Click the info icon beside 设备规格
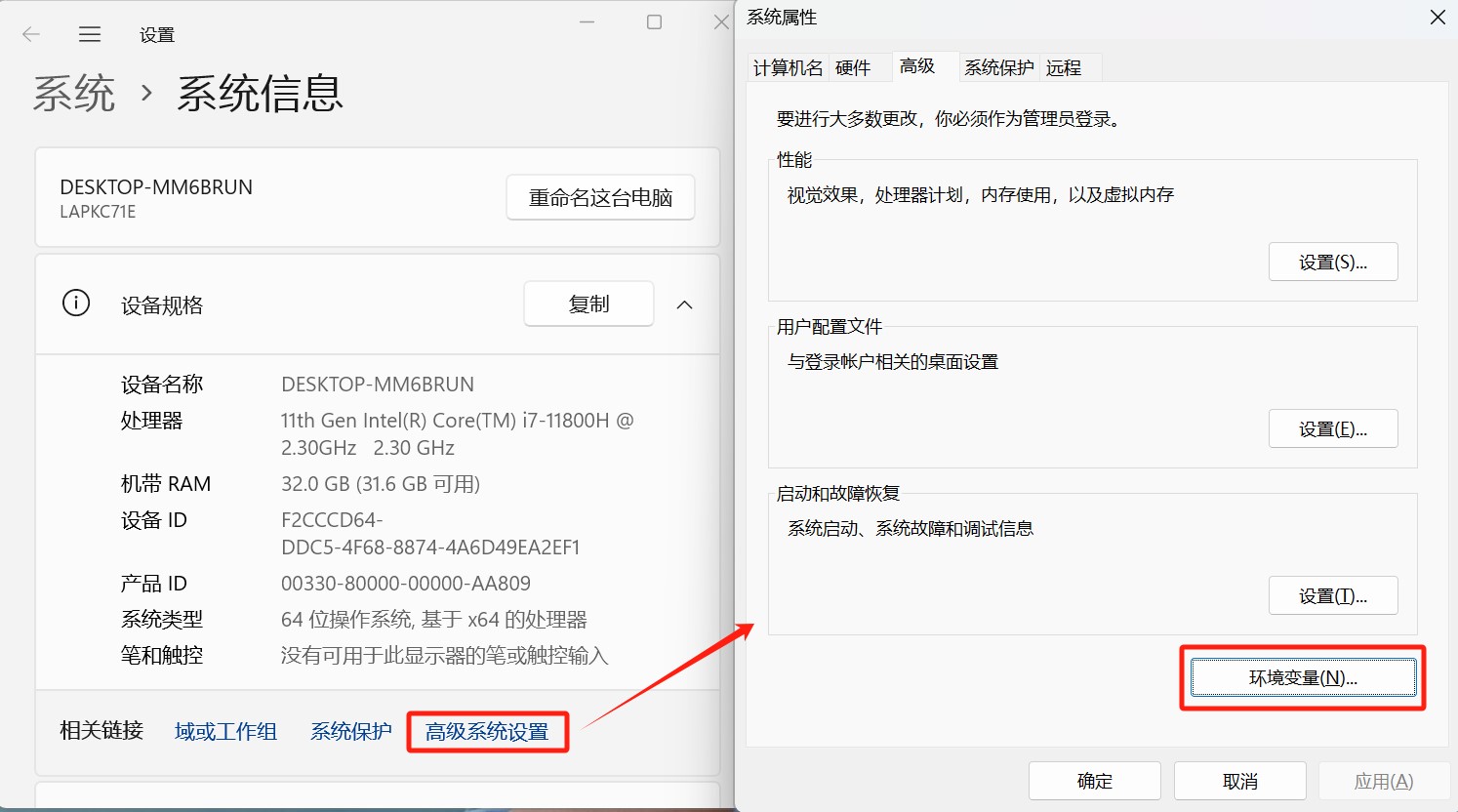 76,304
